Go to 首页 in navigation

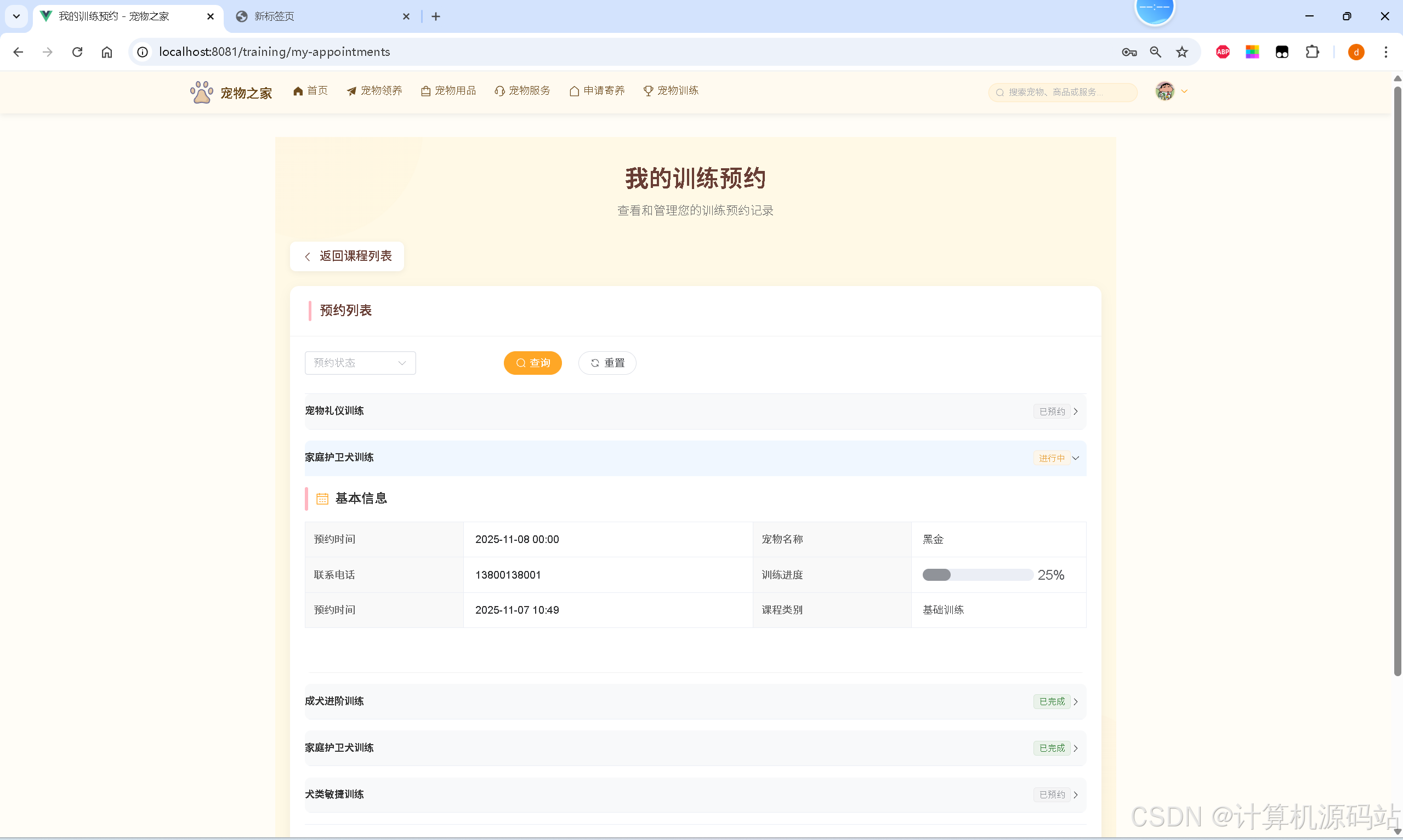coord(310,90)
